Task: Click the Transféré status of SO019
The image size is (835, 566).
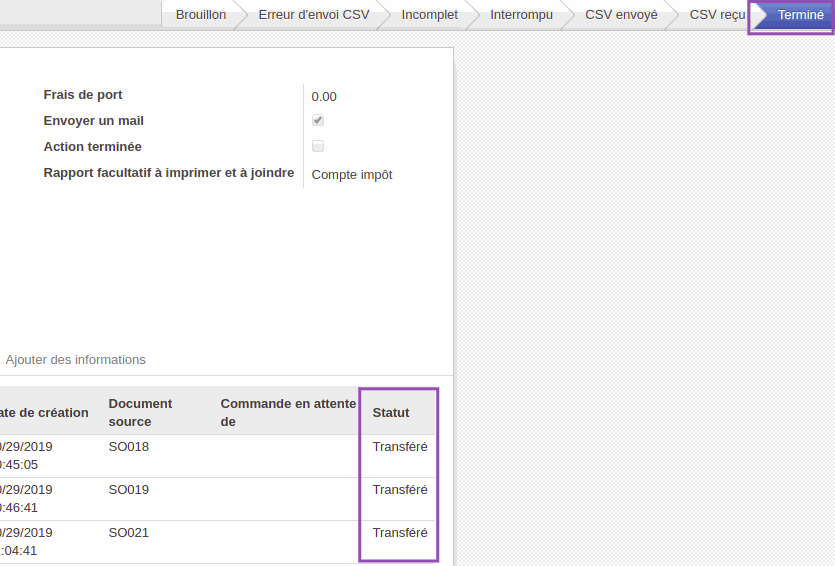Action: coord(400,490)
